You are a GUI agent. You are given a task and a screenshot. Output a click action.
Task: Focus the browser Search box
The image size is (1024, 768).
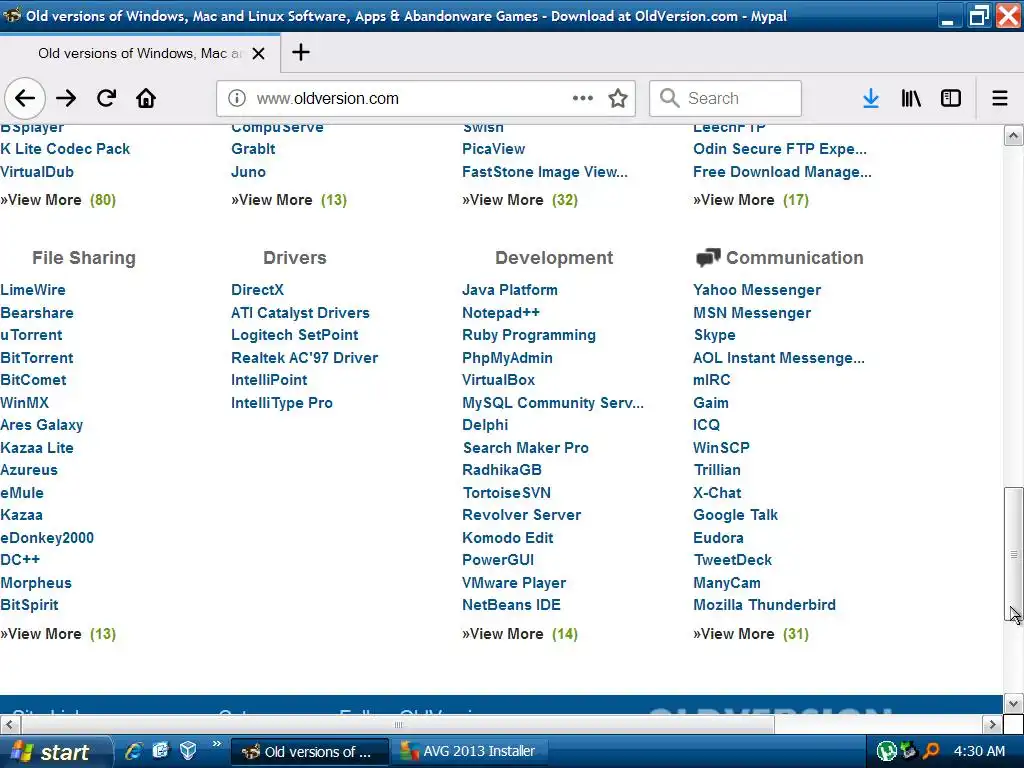point(725,99)
